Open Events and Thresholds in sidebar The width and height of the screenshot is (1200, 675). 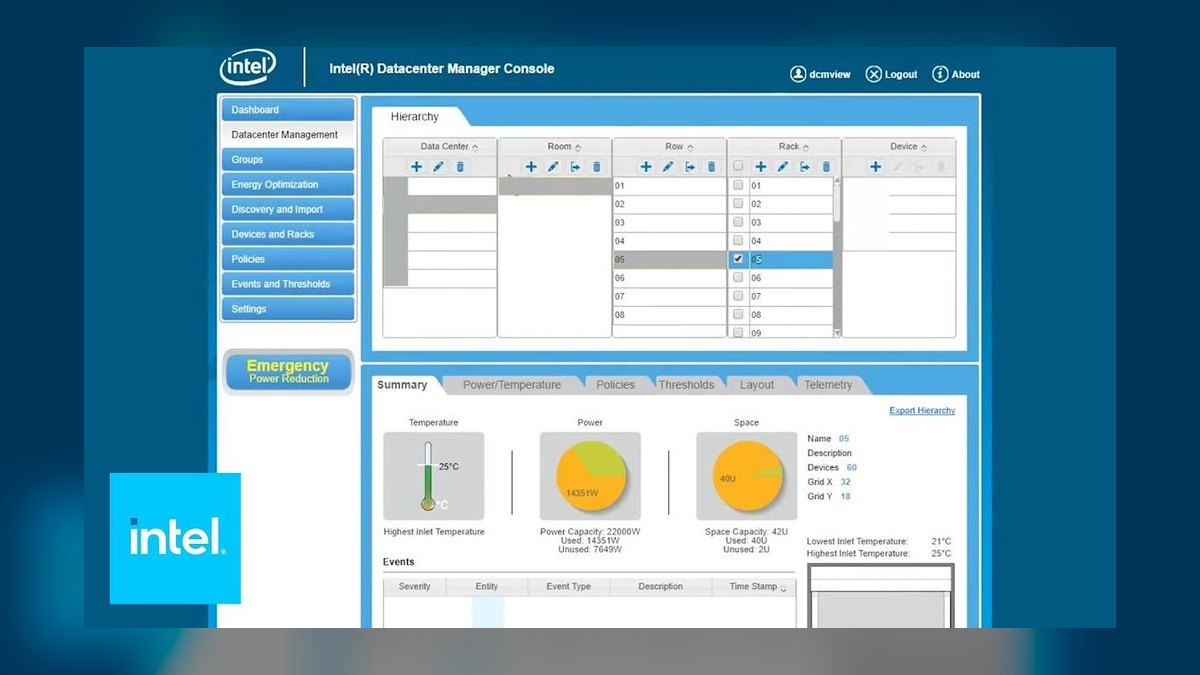288,284
